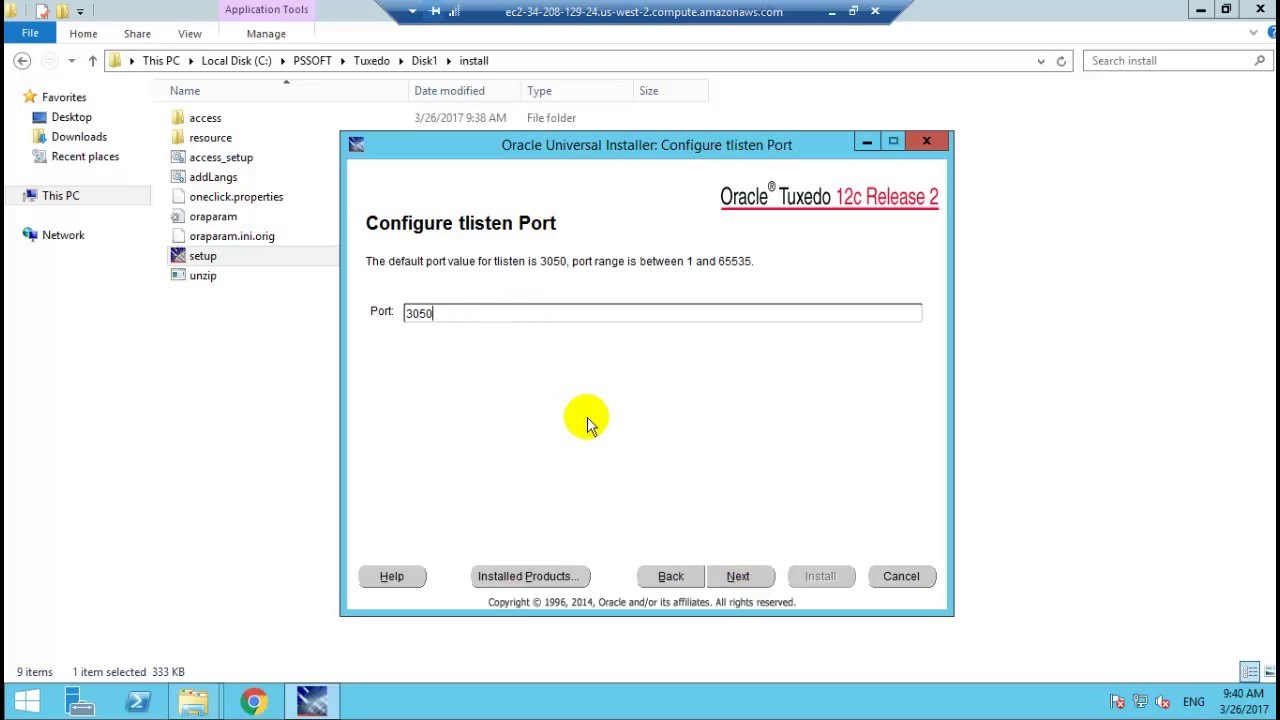Open File Explorer taskbar icon

[x=194, y=702]
